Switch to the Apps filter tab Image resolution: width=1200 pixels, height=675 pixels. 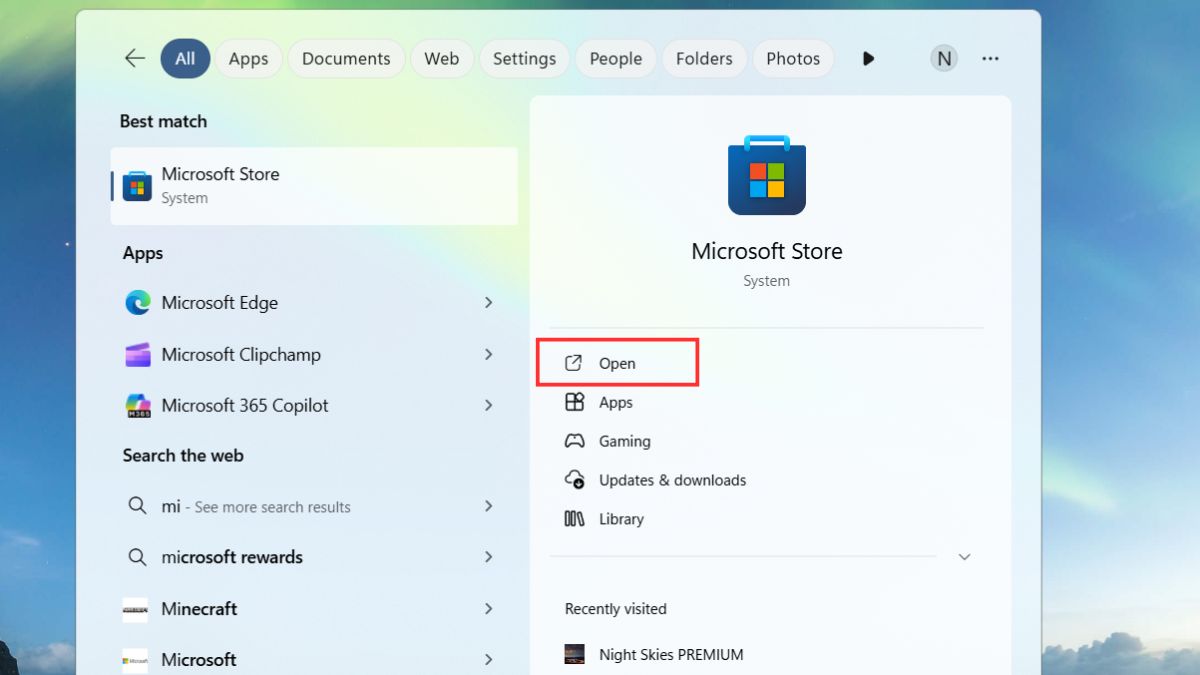pos(248,59)
